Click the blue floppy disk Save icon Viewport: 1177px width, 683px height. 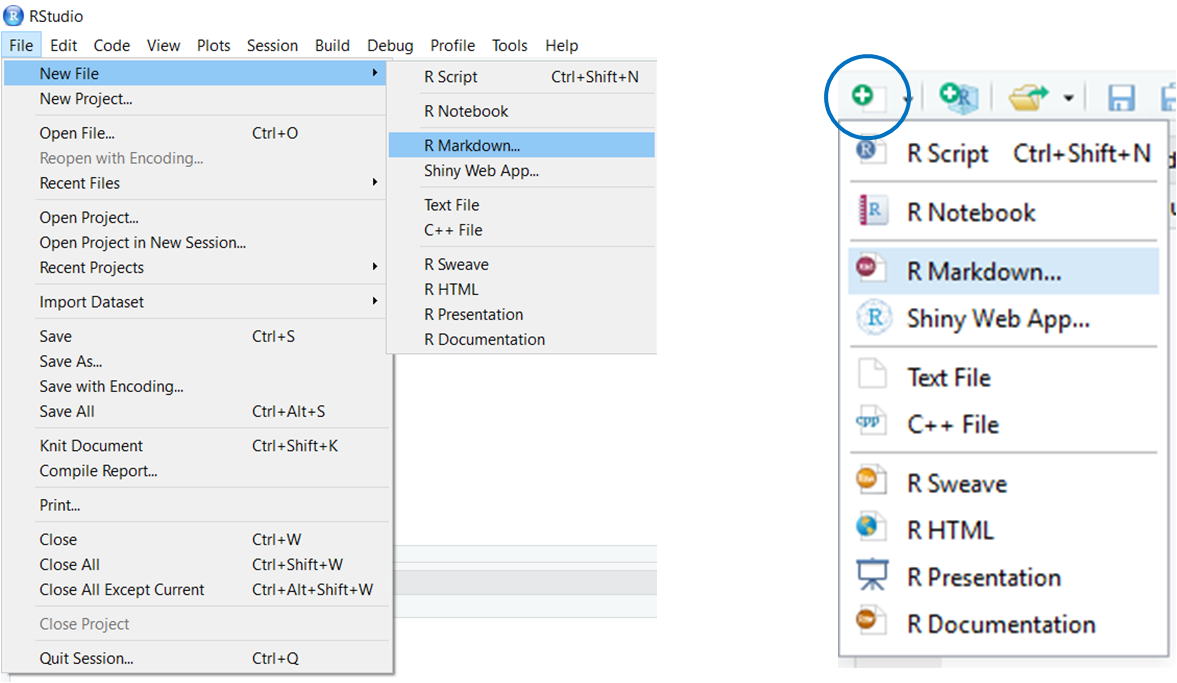click(1120, 97)
